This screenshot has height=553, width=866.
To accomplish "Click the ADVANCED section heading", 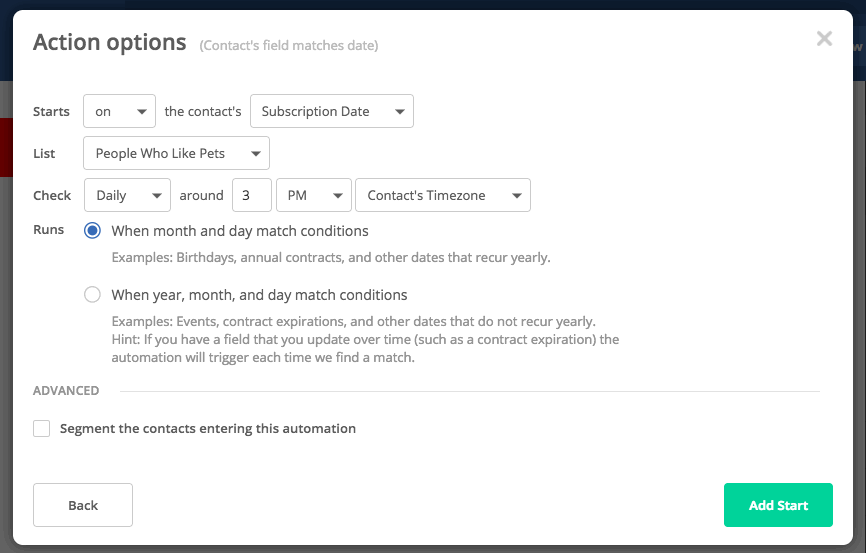I will [66, 391].
